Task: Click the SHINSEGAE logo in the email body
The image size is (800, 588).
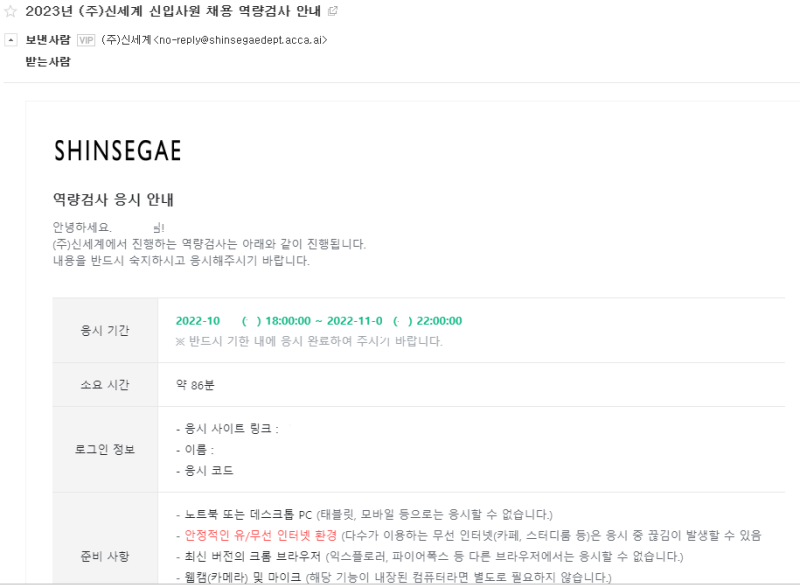Action: tap(117, 151)
